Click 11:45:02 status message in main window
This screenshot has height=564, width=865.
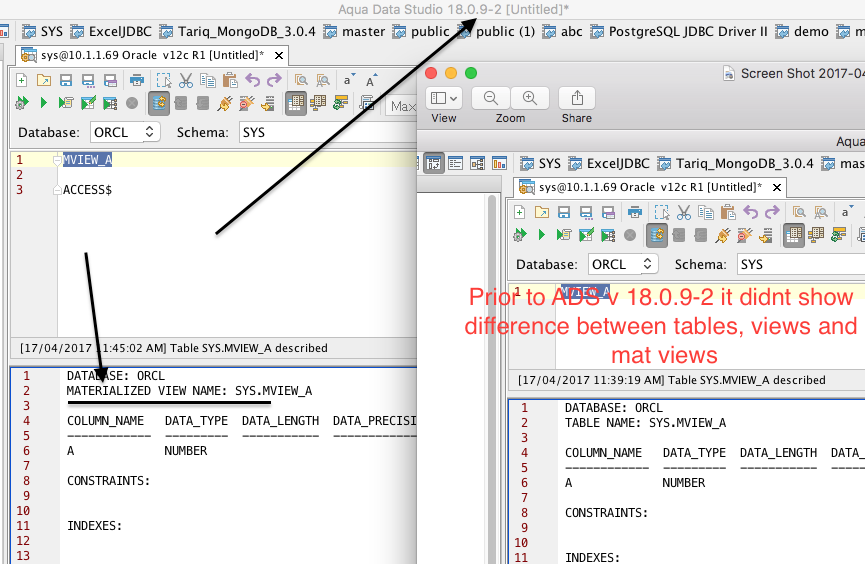coord(174,348)
